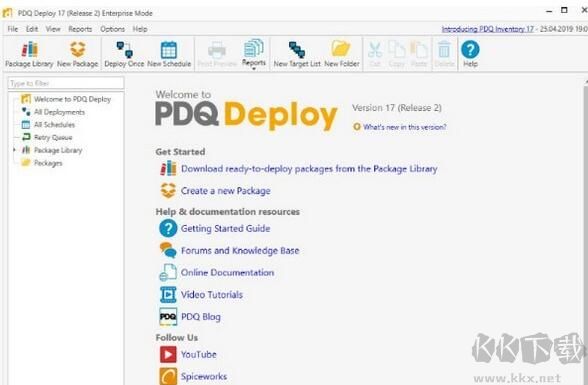Open the View menu
The image size is (588, 385).
53,29
